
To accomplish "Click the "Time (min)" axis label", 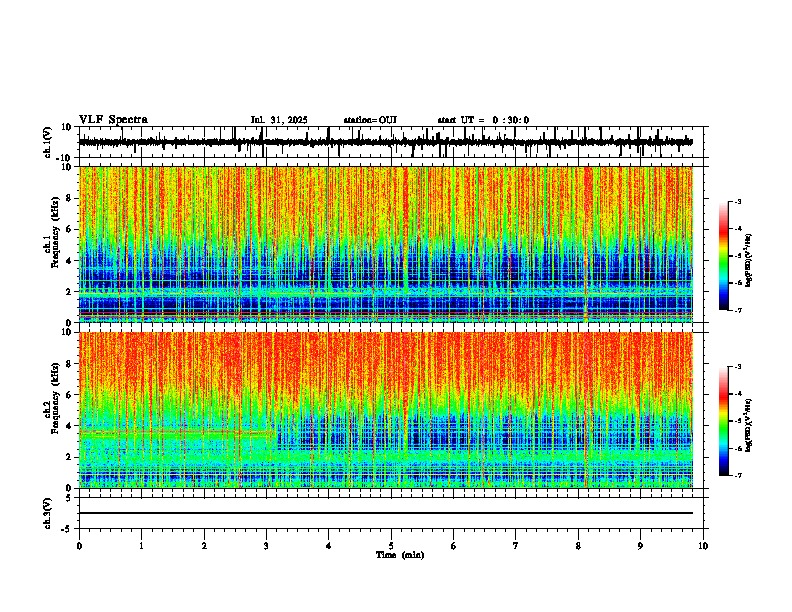I will (400, 555).
